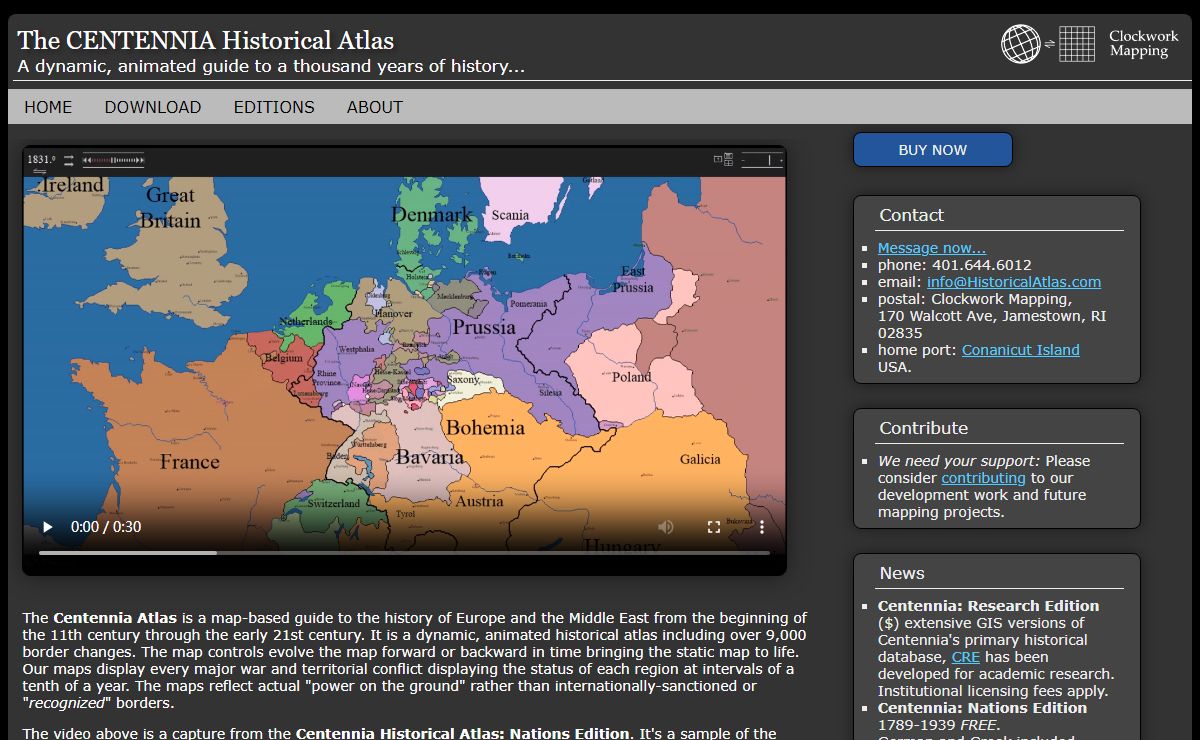Click the video map thumbnail on Prussia
Screen dimensions: 1200x740
484,327
